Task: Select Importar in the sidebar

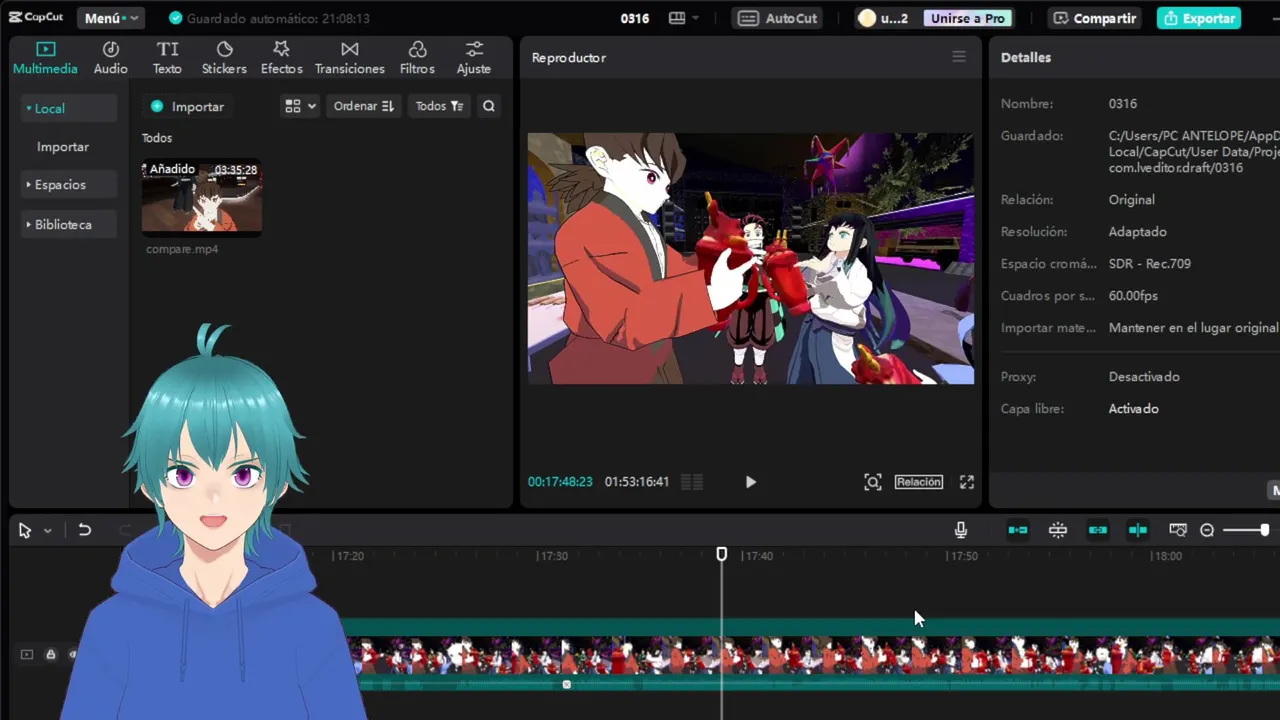Action: click(63, 147)
